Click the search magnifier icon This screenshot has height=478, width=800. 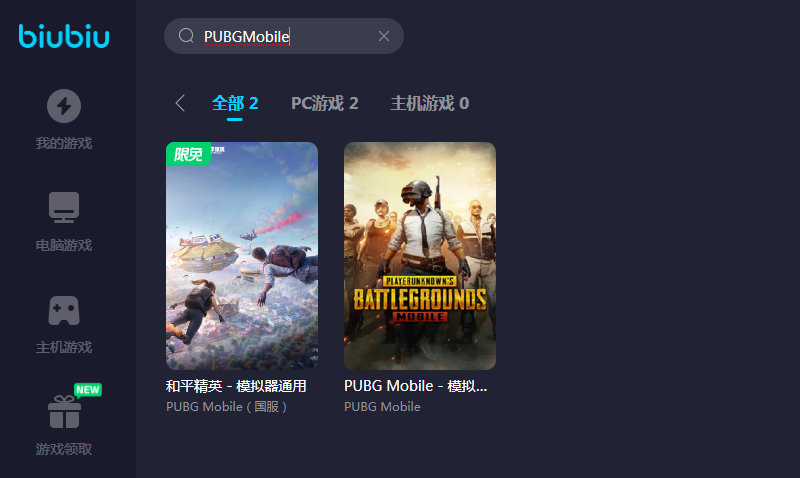coord(186,36)
